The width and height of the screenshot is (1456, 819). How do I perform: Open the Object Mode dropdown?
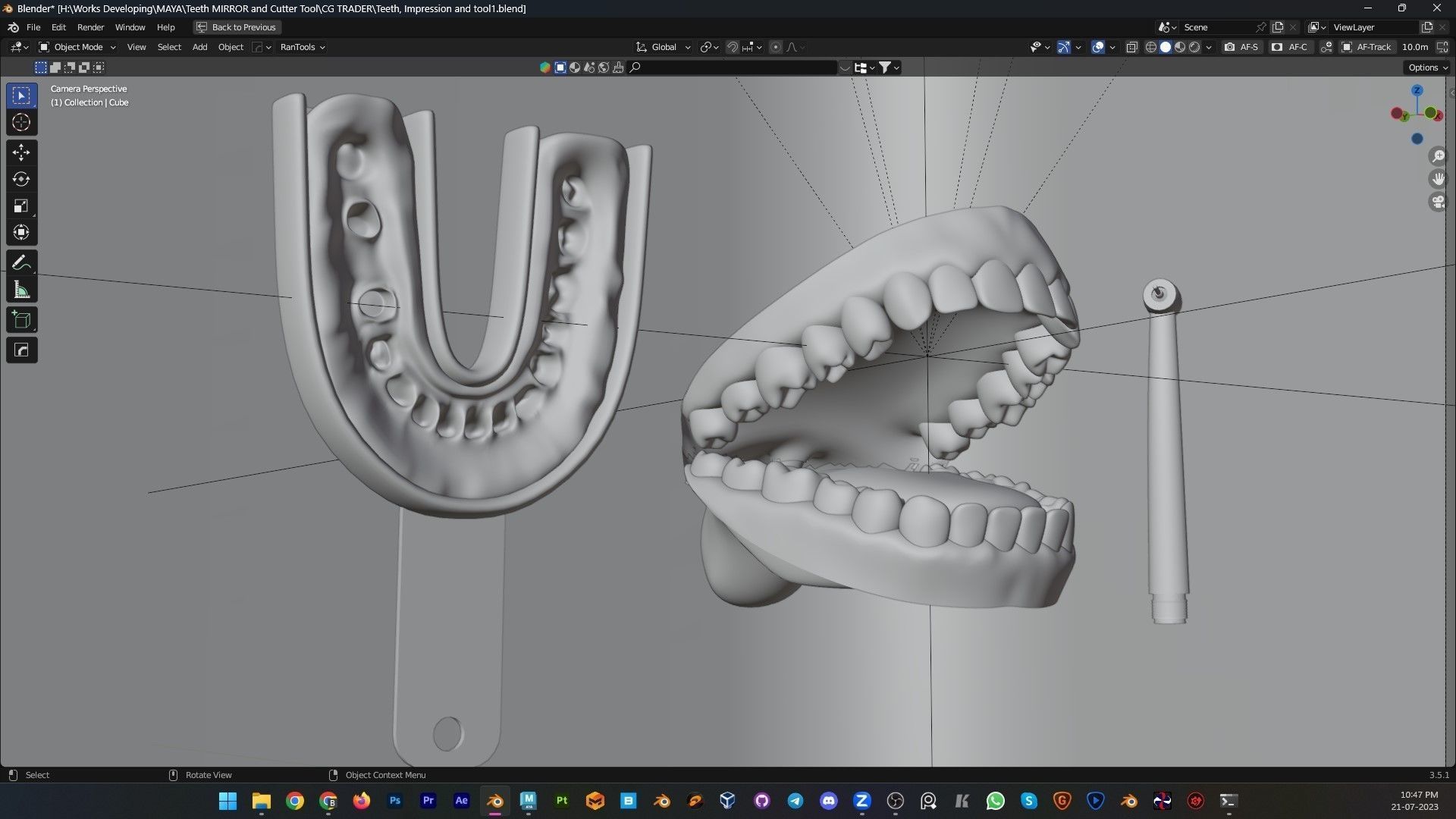[x=77, y=47]
